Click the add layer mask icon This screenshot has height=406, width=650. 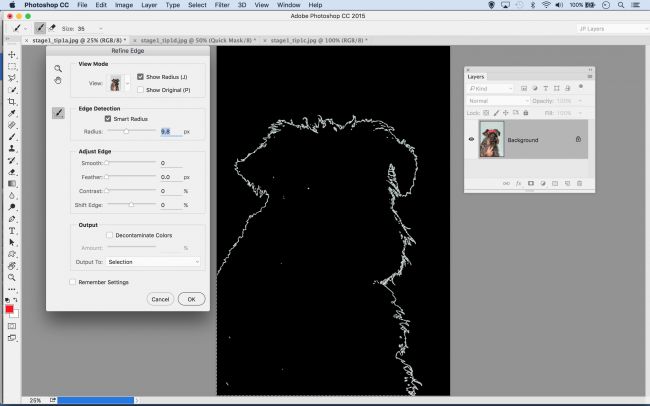point(529,184)
